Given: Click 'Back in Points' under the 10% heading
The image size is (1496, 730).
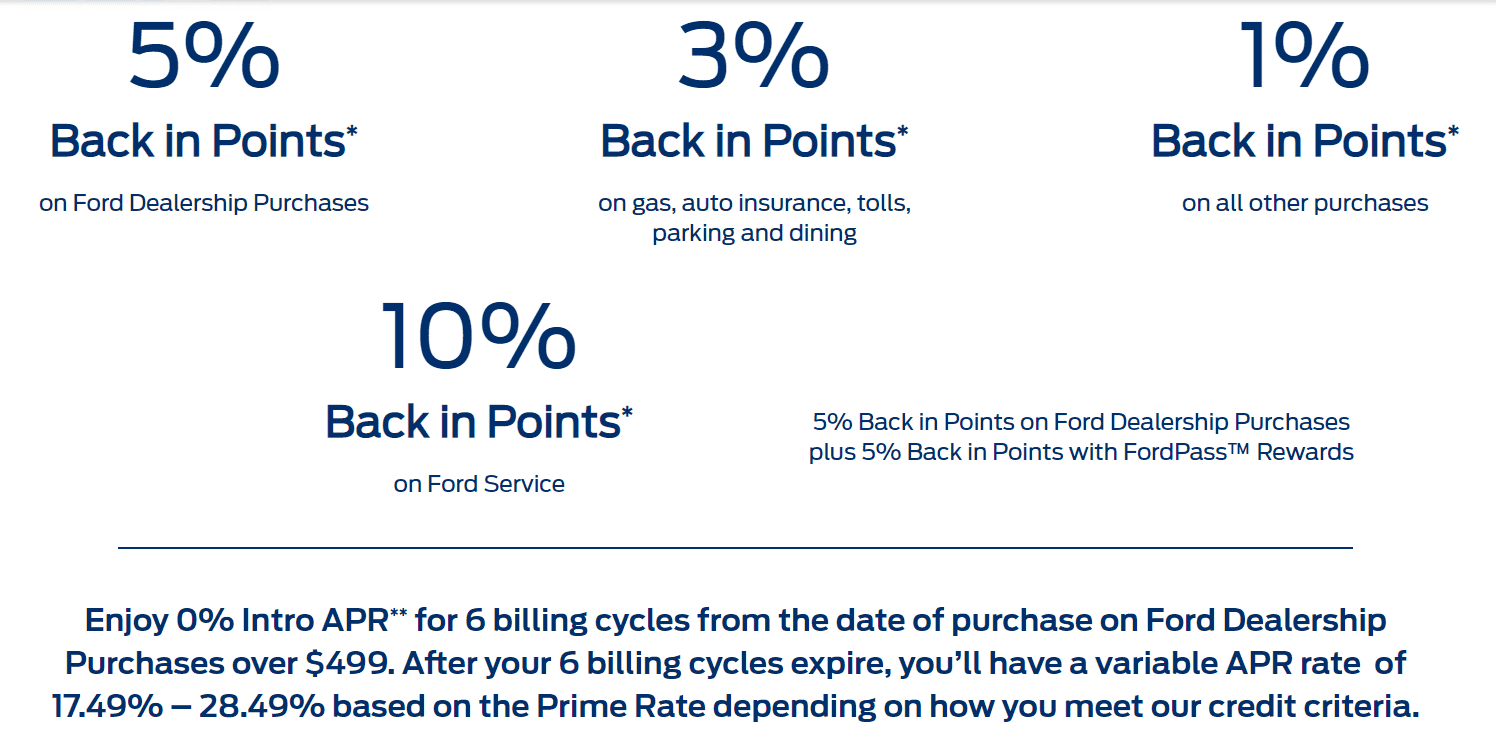Looking at the screenshot, I should [472, 422].
